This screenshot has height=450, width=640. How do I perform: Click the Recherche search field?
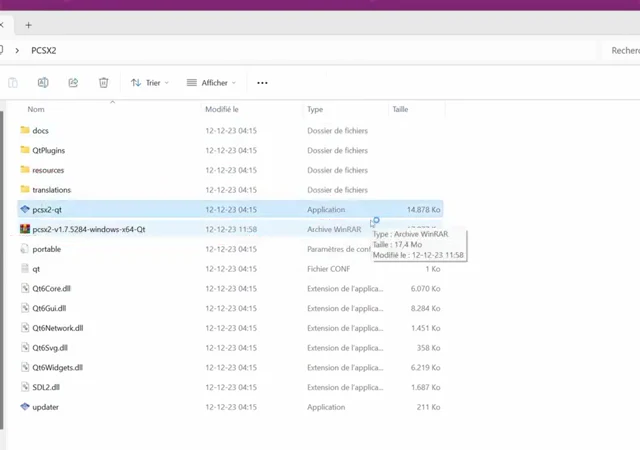pyautogui.click(x=622, y=51)
